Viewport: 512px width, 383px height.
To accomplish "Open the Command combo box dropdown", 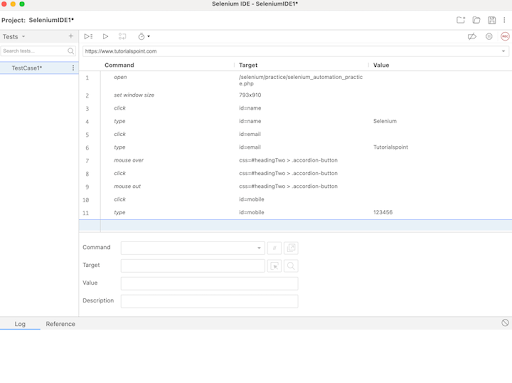I will pyautogui.click(x=259, y=248).
